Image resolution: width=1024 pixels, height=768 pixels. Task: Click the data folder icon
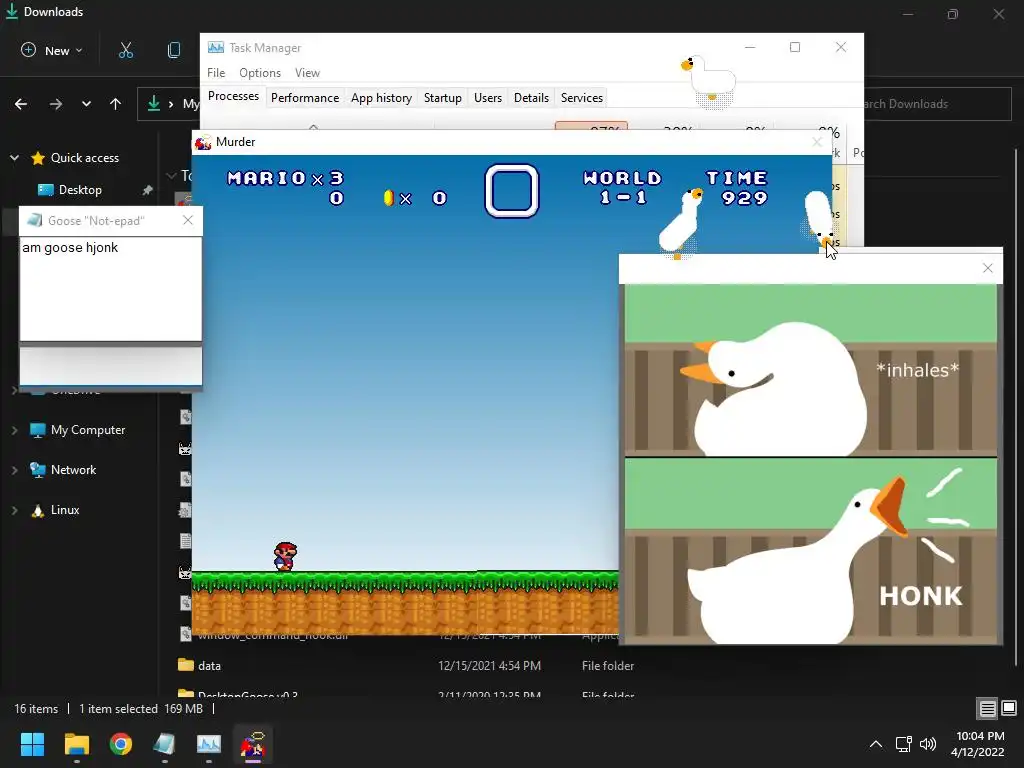click(186, 665)
